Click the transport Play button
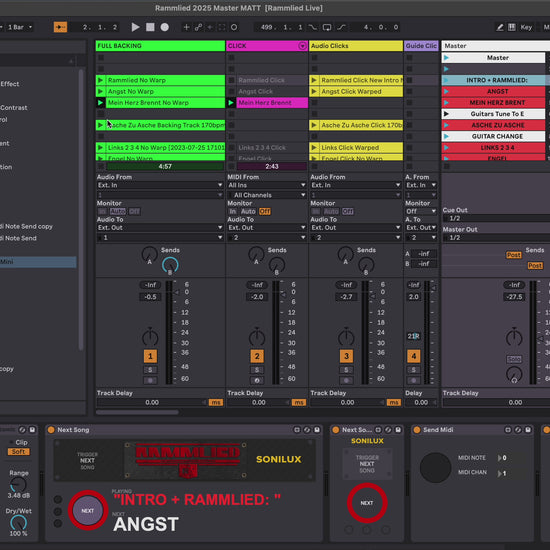This screenshot has height=550, width=550. tap(135, 27)
